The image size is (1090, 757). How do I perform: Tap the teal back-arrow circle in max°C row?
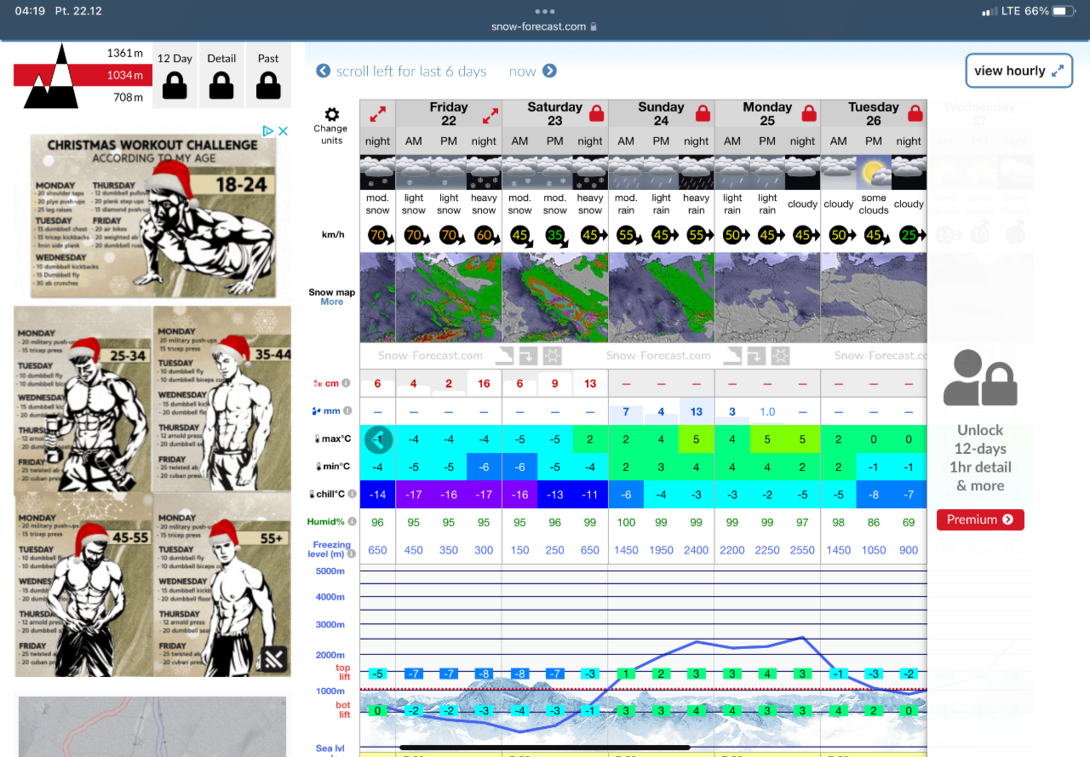(x=378, y=439)
